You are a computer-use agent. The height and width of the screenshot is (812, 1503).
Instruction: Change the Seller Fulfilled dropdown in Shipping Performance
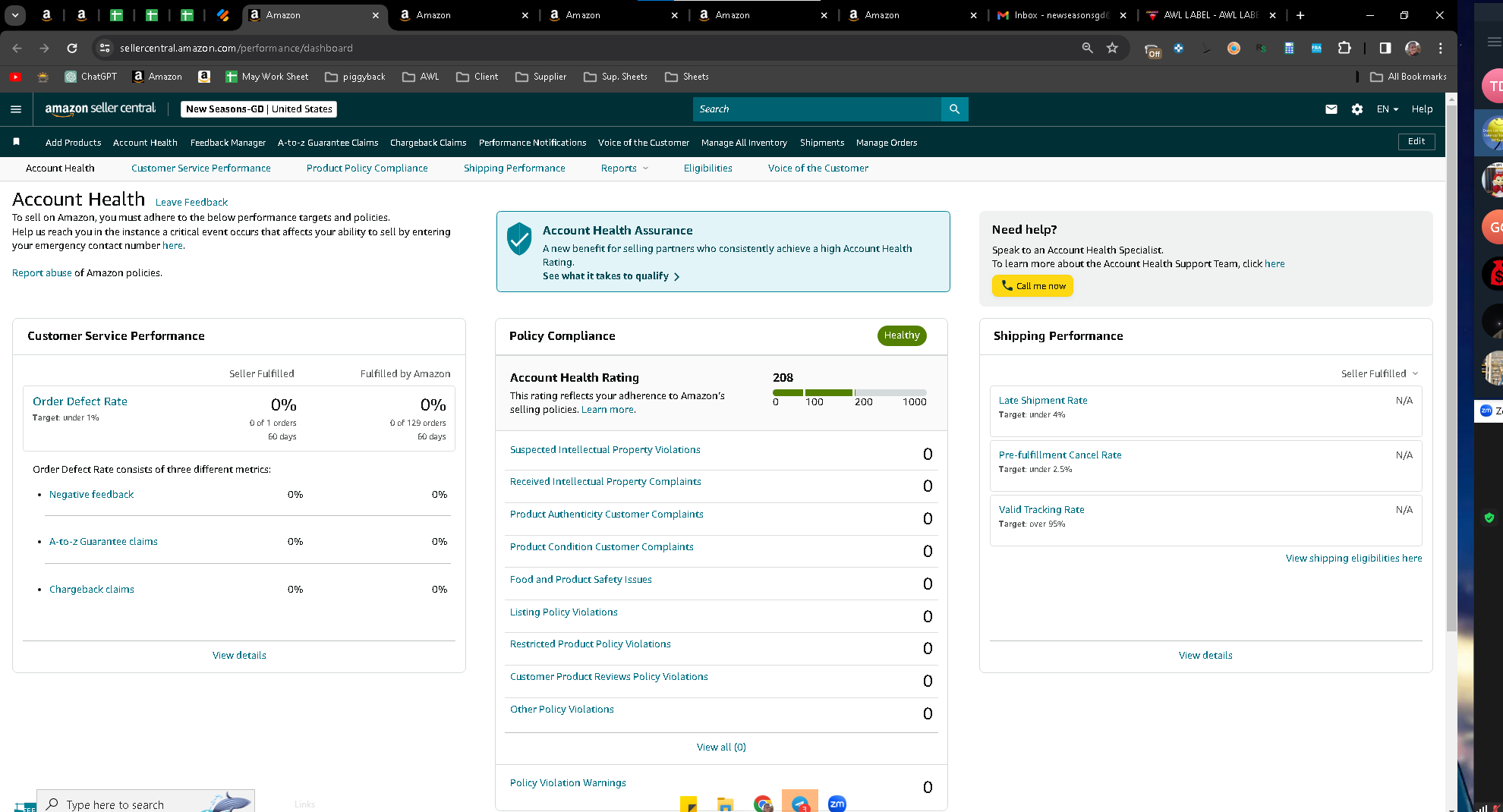[1379, 373]
